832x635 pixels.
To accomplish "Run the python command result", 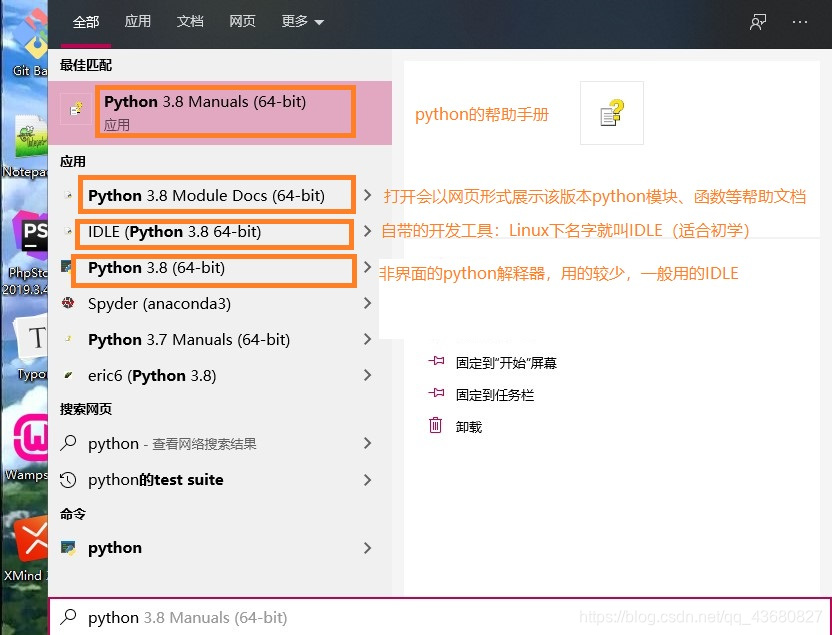I will [x=115, y=548].
